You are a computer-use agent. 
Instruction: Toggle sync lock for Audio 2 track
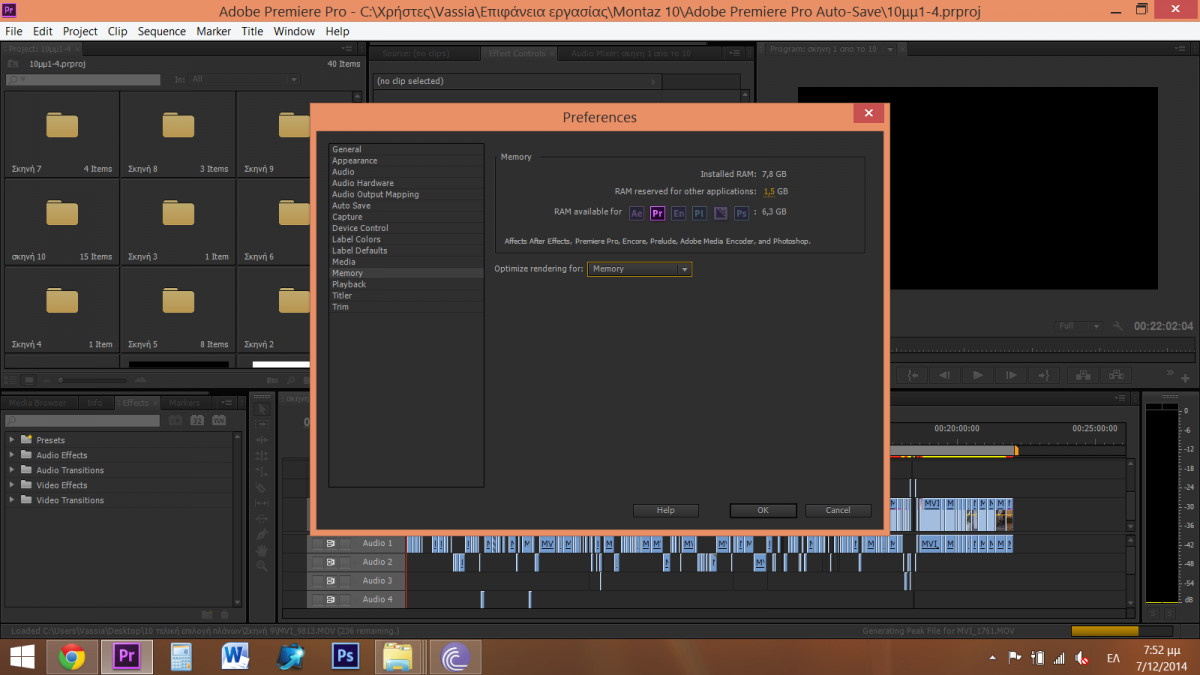[330, 562]
